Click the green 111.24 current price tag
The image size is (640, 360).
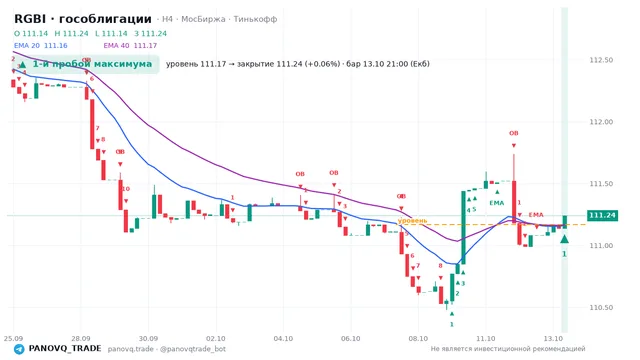click(602, 215)
